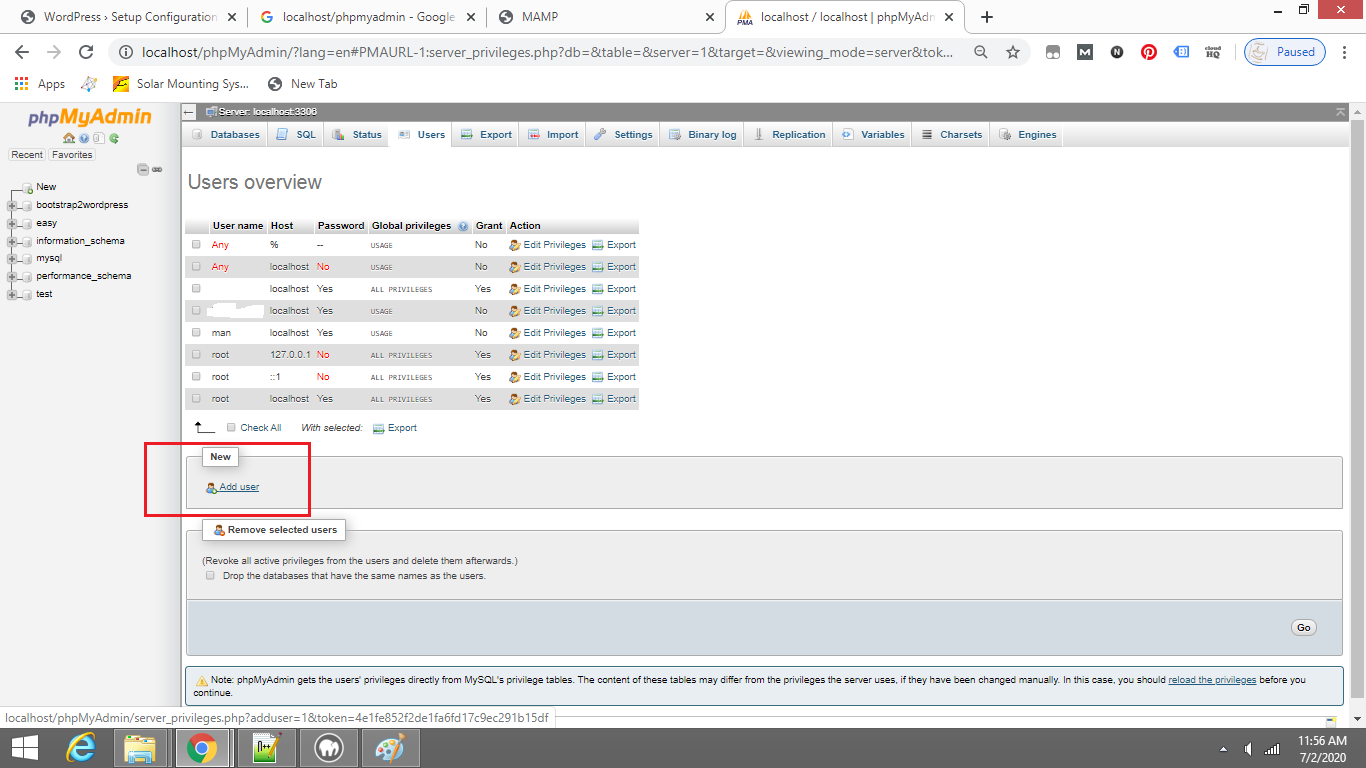This screenshot has width=1366, height=768.
Task: Open the Export tab
Action: tap(486, 135)
